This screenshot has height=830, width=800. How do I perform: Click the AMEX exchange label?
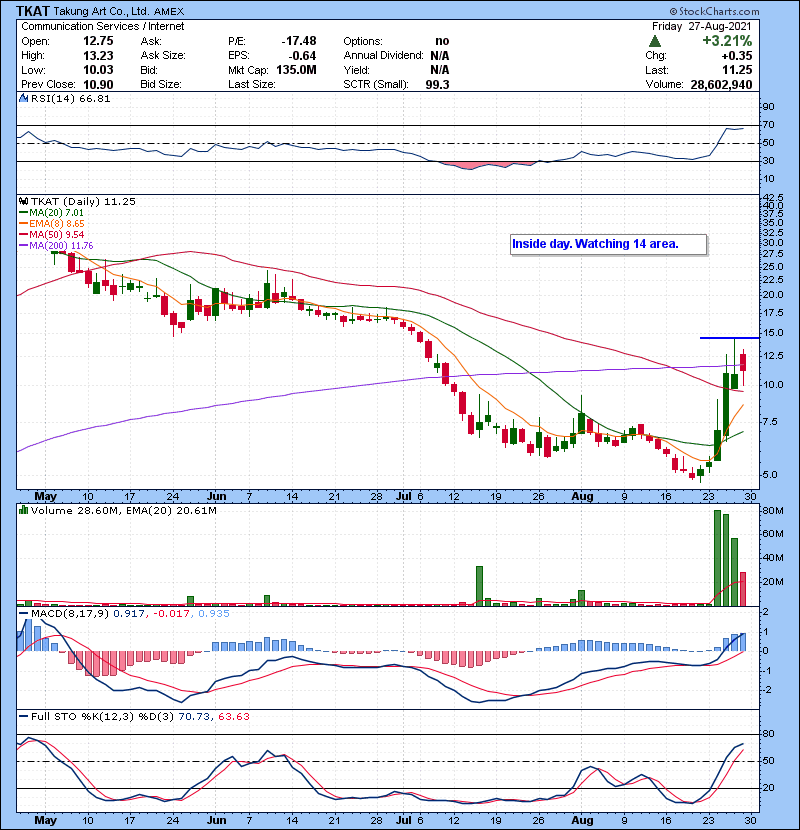169,11
